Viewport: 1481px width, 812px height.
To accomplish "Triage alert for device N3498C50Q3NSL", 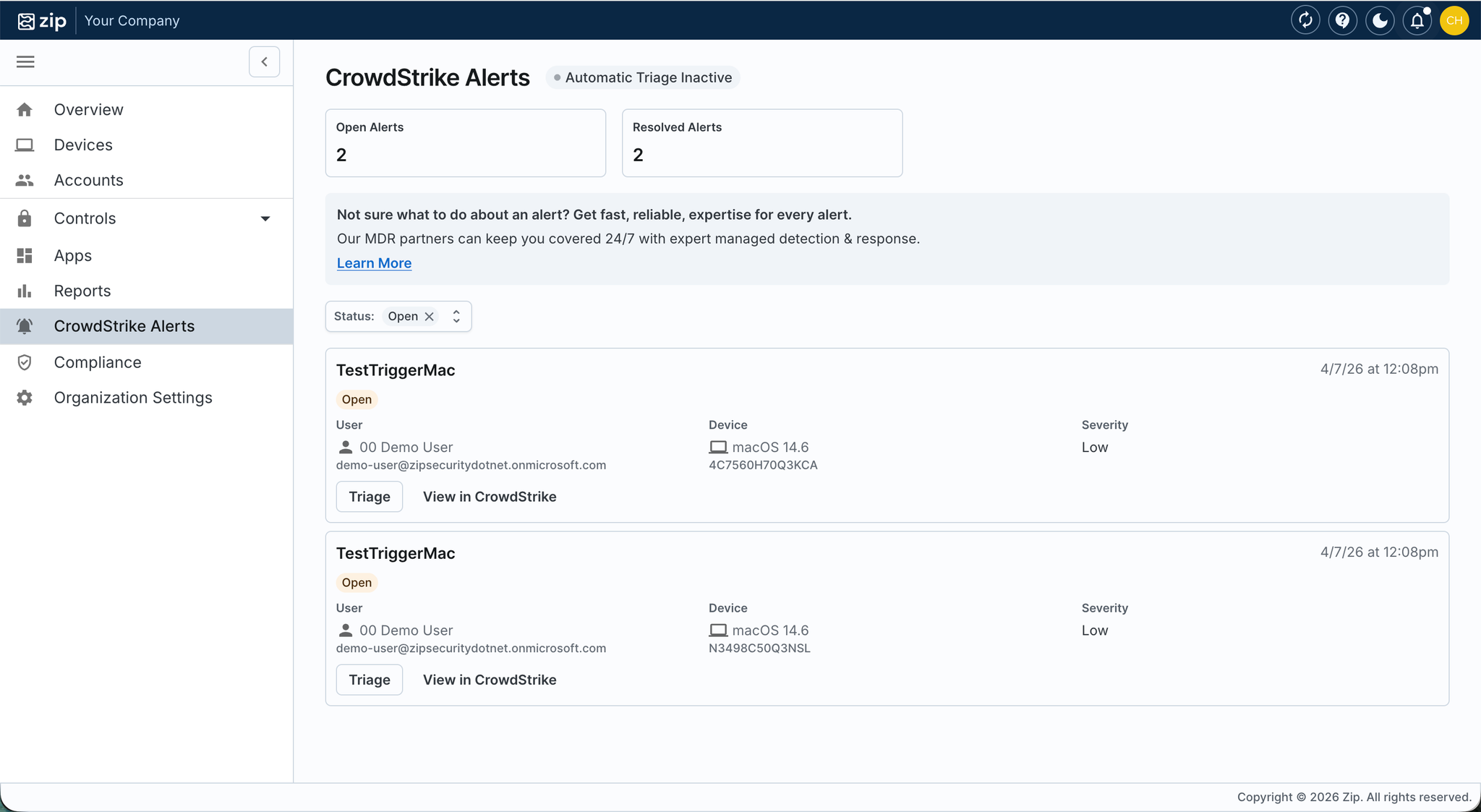I will coord(370,680).
